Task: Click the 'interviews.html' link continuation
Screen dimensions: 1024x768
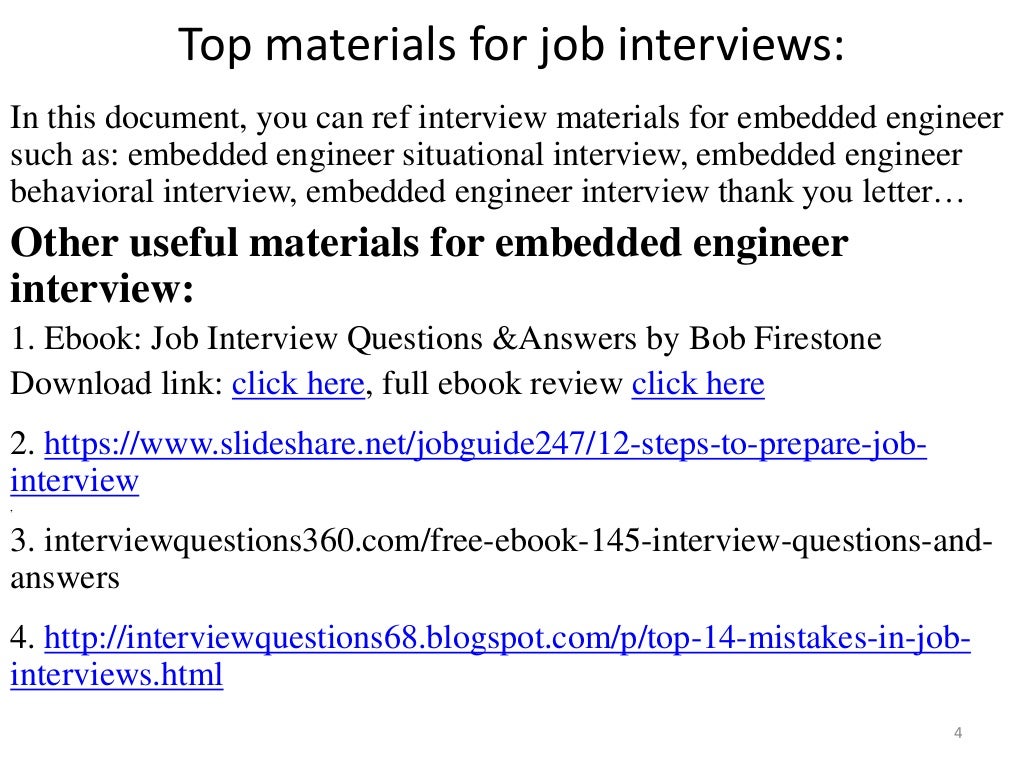Action: tap(116, 675)
